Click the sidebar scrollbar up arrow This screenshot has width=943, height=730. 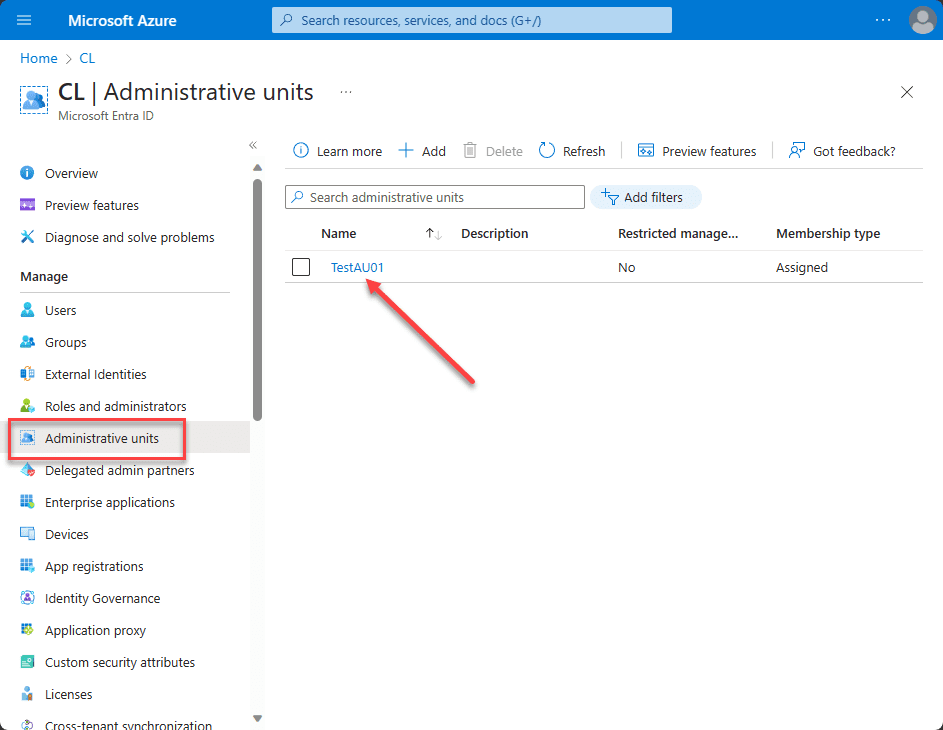click(x=257, y=168)
